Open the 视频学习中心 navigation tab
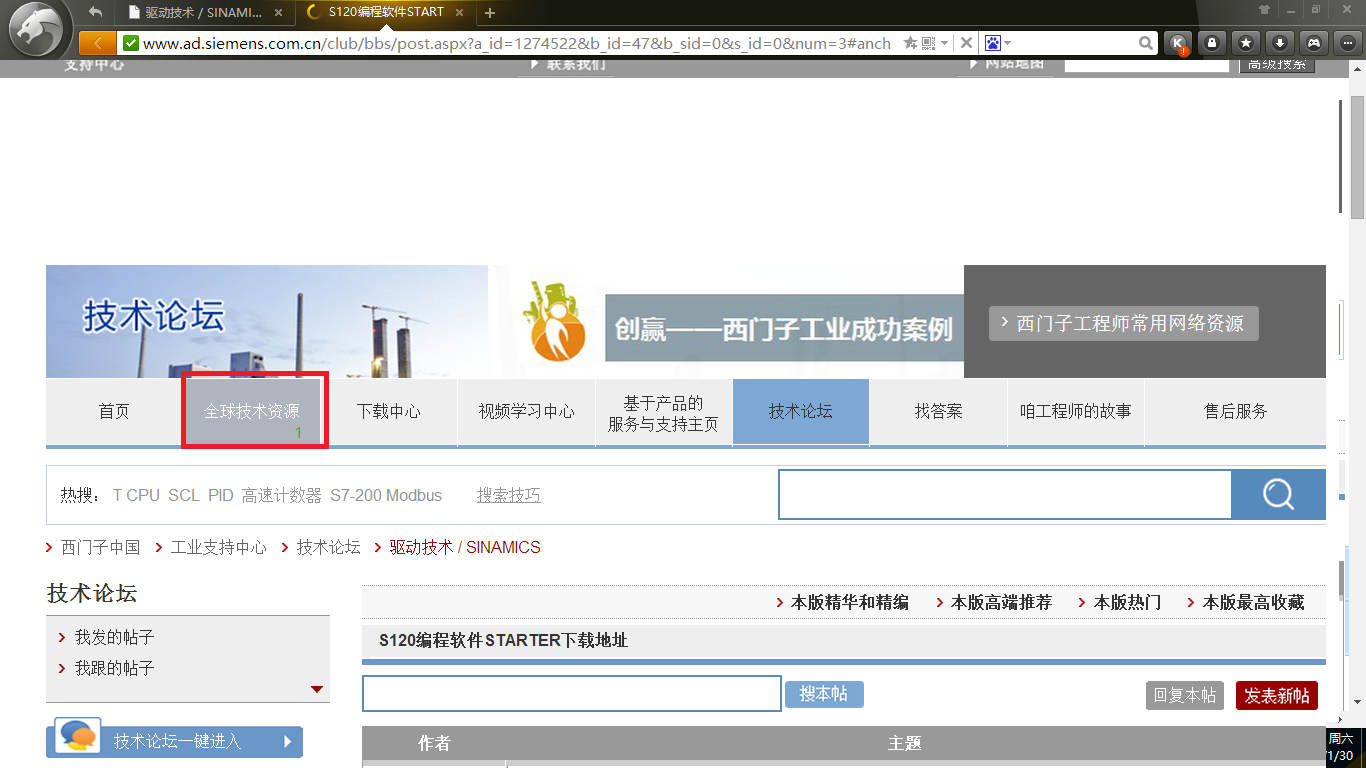The width and height of the screenshot is (1366, 768). (526, 411)
